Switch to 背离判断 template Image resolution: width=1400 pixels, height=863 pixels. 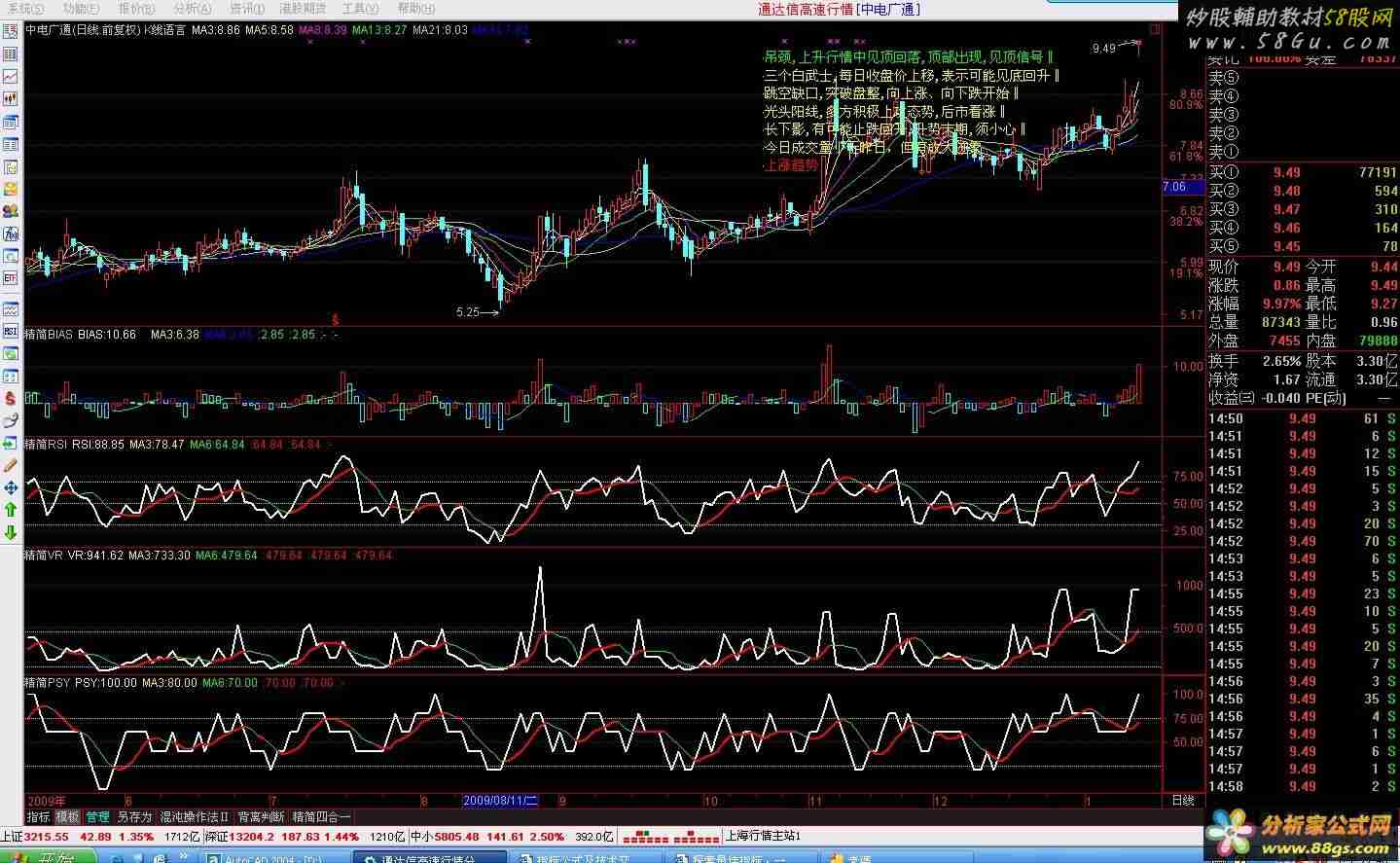tap(262, 817)
